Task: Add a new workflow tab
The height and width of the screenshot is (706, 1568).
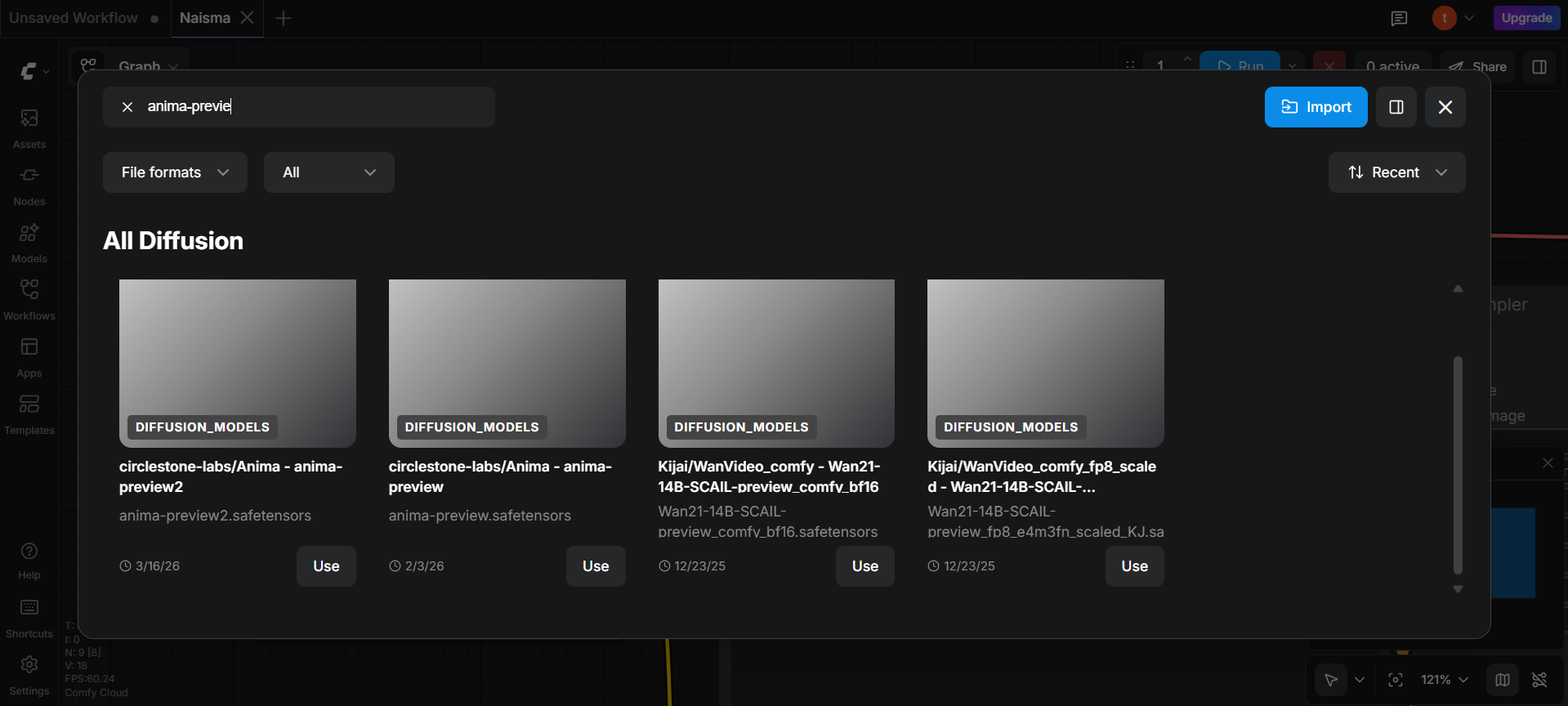Action: tap(284, 18)
